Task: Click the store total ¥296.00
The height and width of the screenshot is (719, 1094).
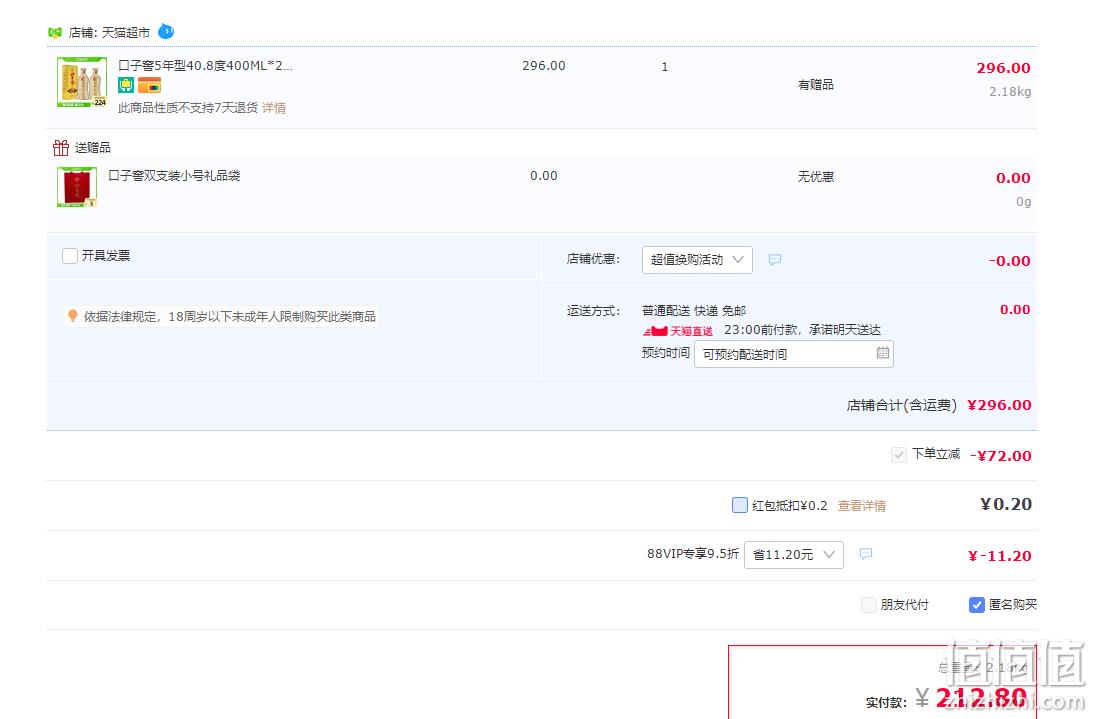Action: point(999,405)
